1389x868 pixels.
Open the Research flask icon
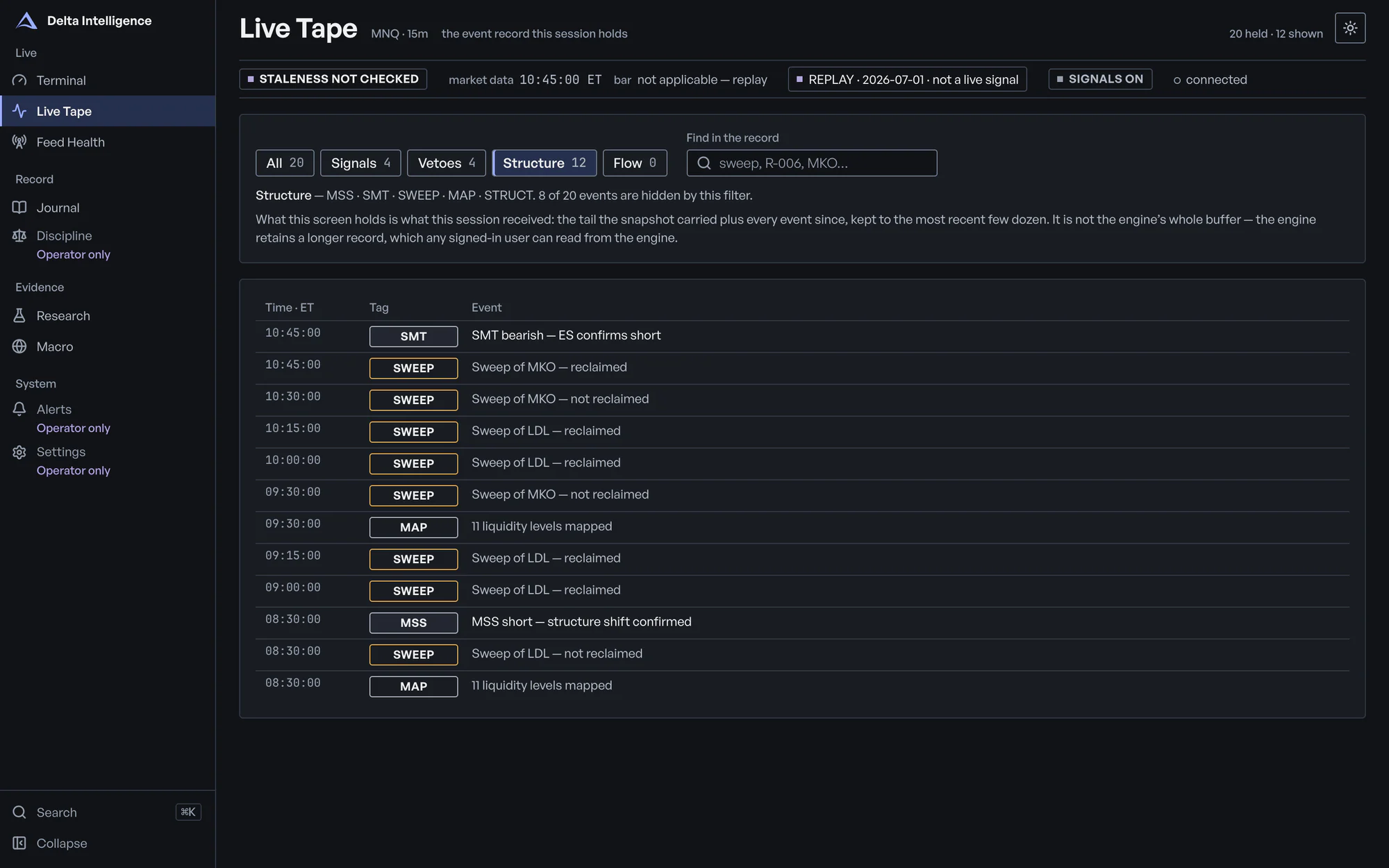19,316
